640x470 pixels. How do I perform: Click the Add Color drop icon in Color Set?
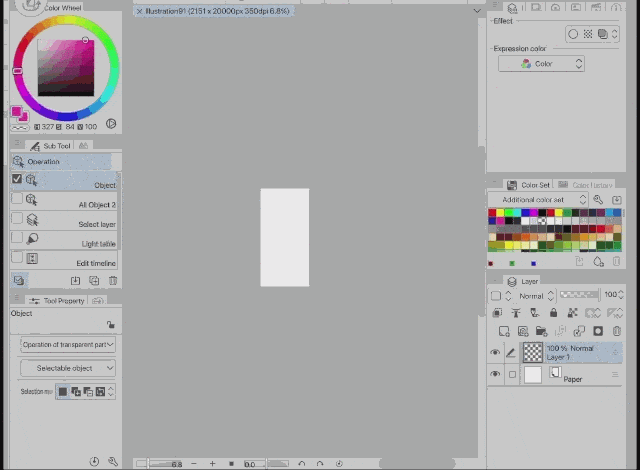(598, 262)
